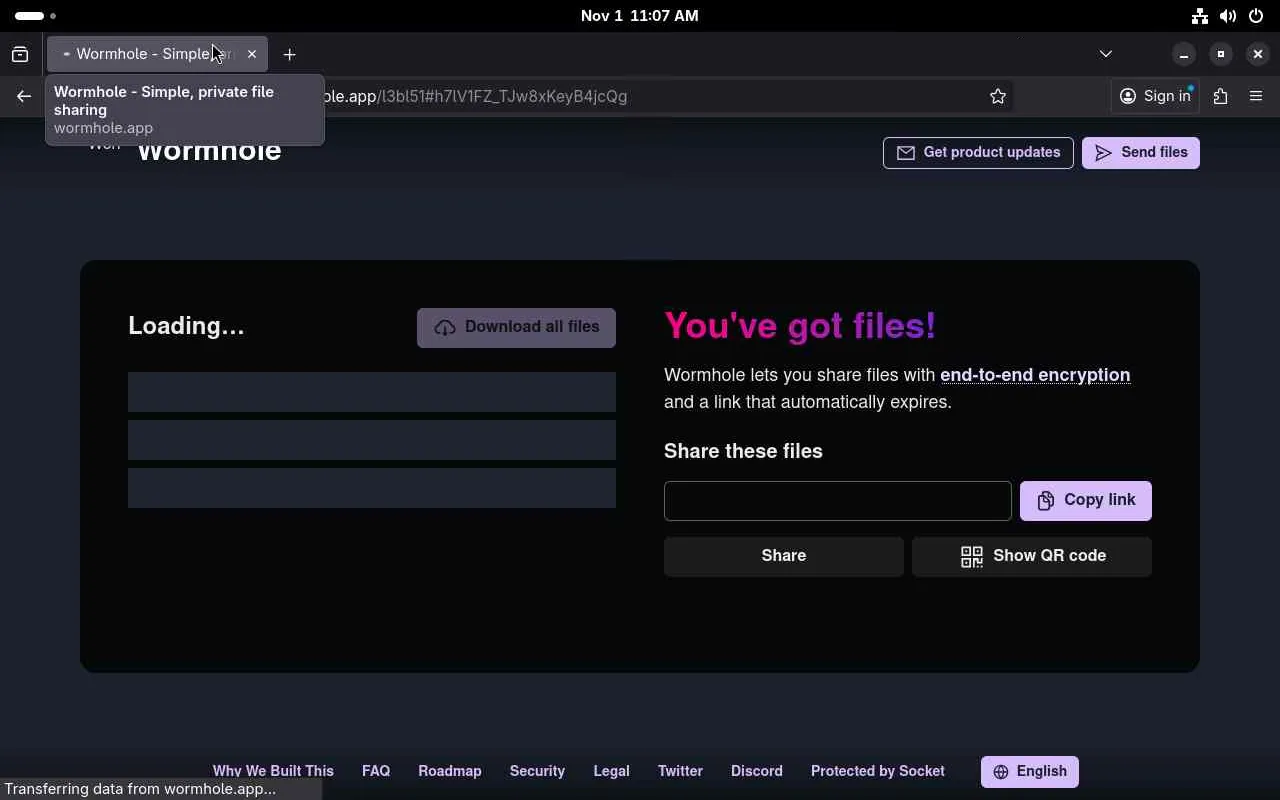Viewport: 1280px width, 800px height.
Task: Select the Wormhole browser tab
Action: click(157, 54)
